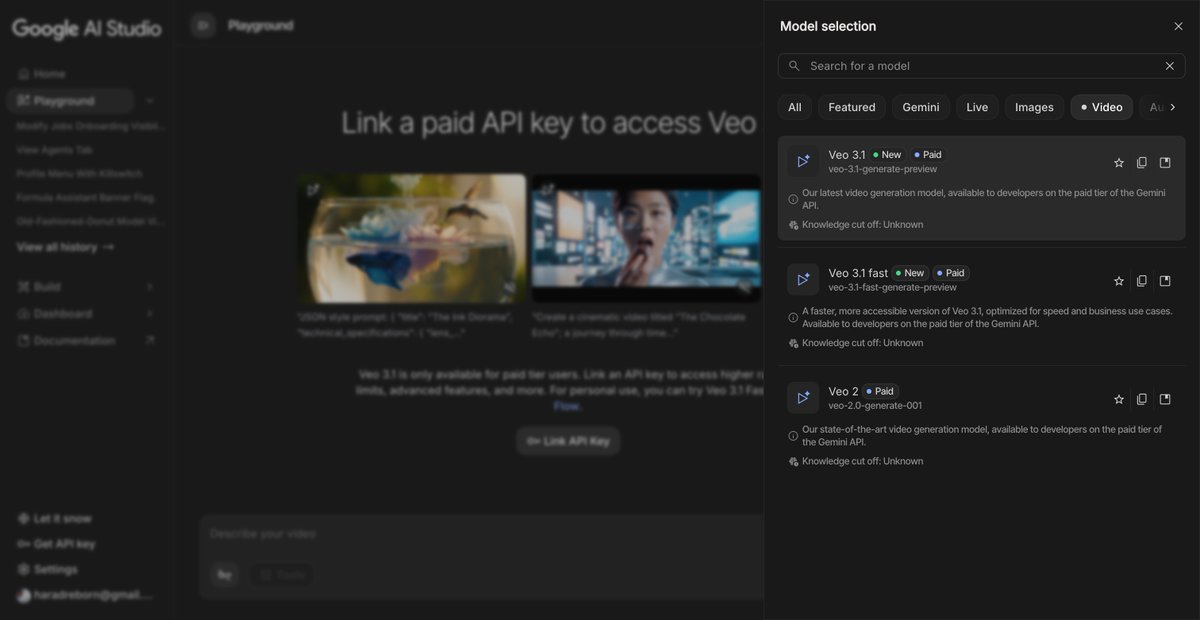Switch to the Gemini model category

920,106
